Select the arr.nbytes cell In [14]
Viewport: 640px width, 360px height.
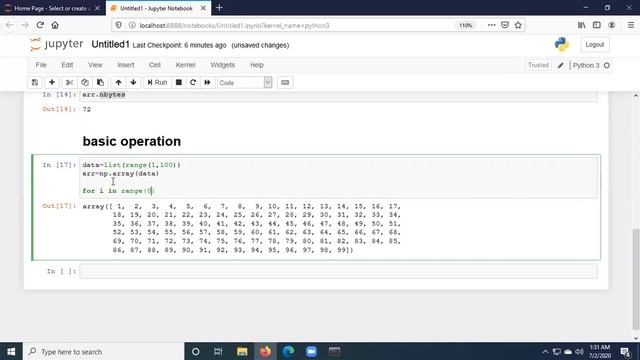(338, 95)
